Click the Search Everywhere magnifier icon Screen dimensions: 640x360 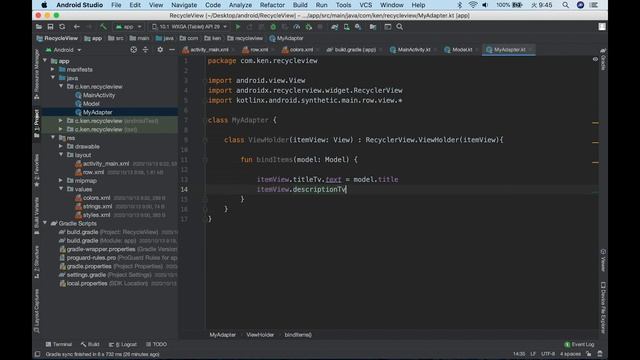pos(400,27)
